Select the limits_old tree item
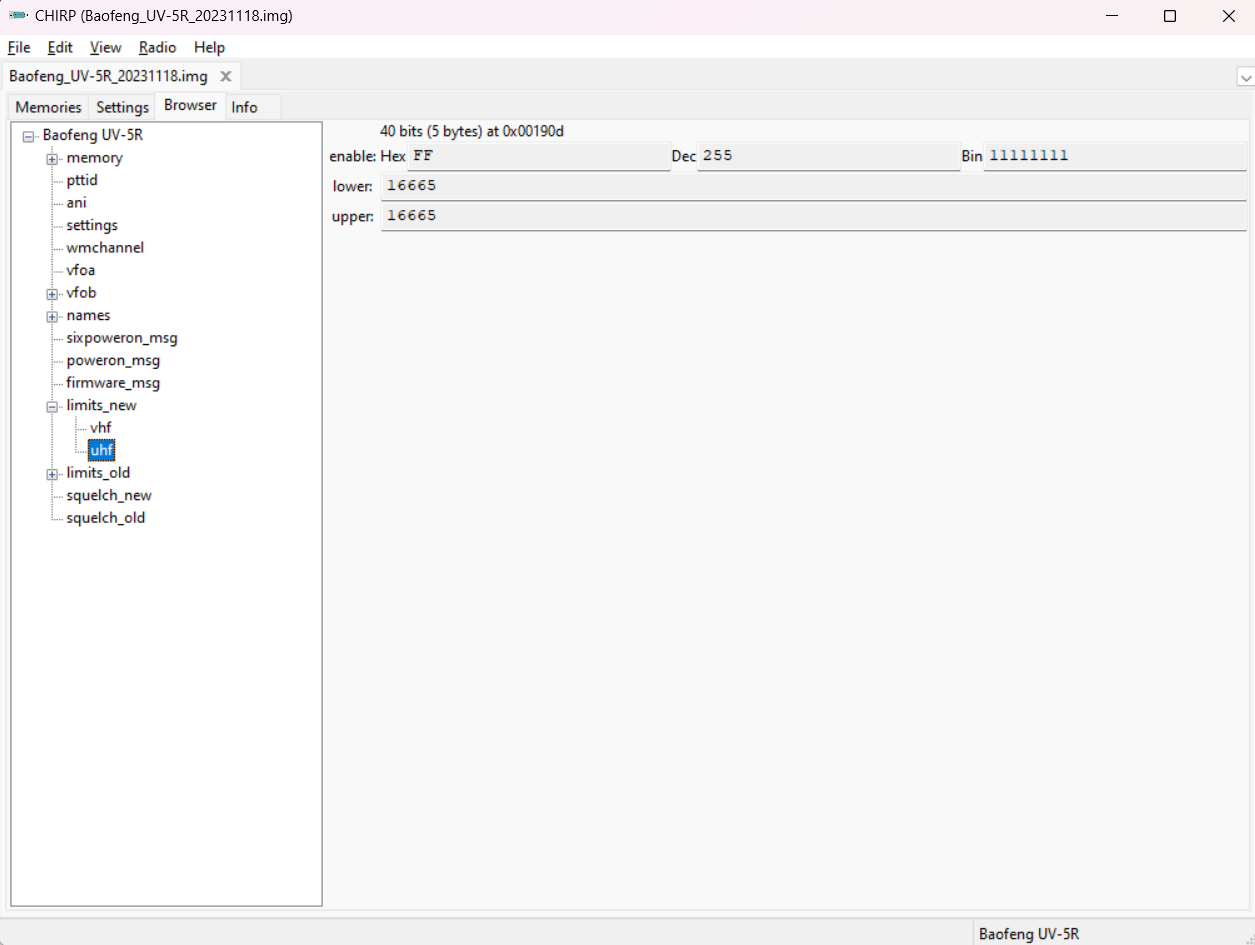1255x945 pixels. pos(98,473)
